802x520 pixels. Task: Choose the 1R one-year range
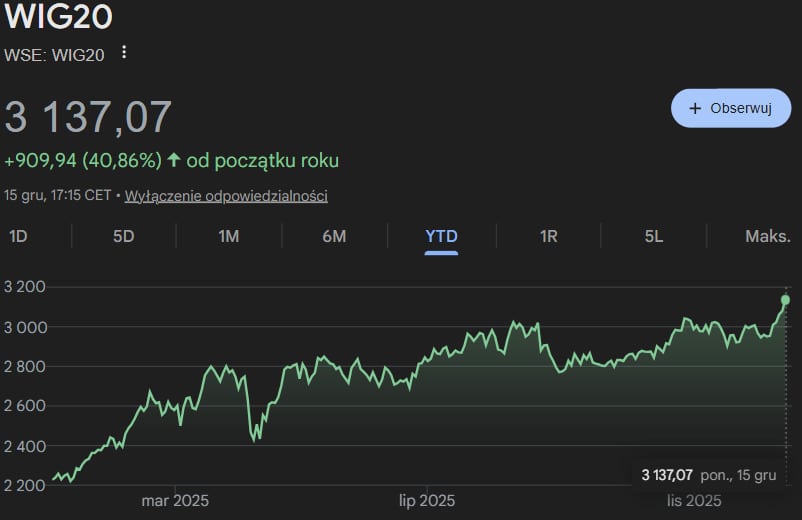[548, 236]
